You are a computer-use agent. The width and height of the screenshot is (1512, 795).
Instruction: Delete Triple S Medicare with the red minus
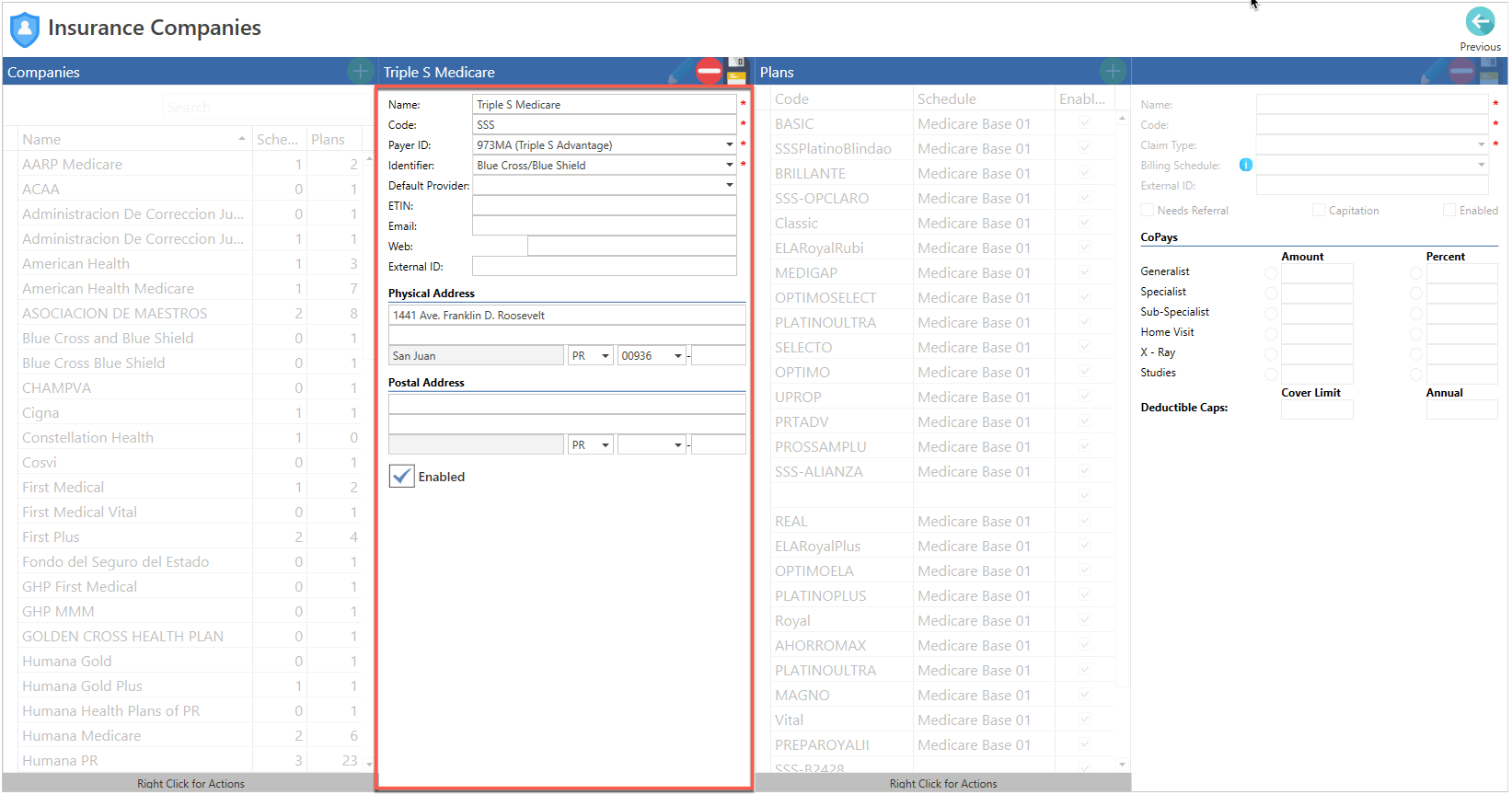pyautogui.click(x=709, y=71)
